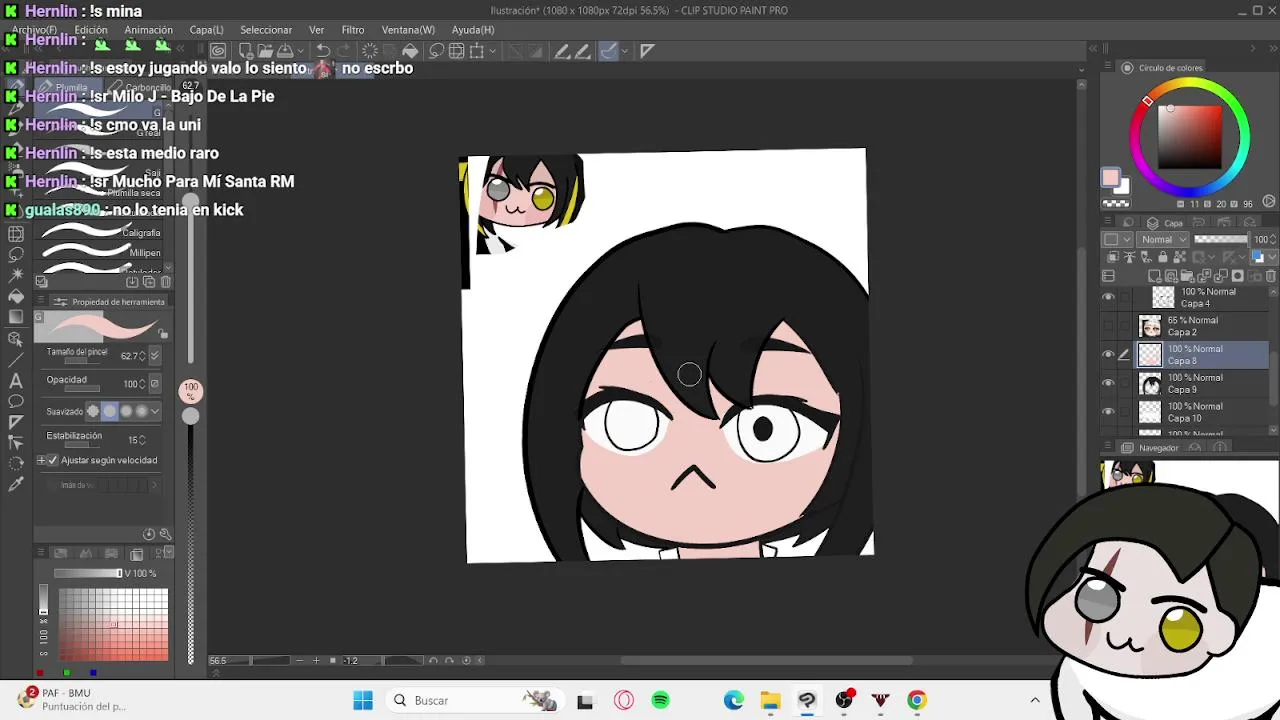The image size is (1280, 720).
Task: Select the Eyedropper tool in left toolbar
Action: pos(16,485)
